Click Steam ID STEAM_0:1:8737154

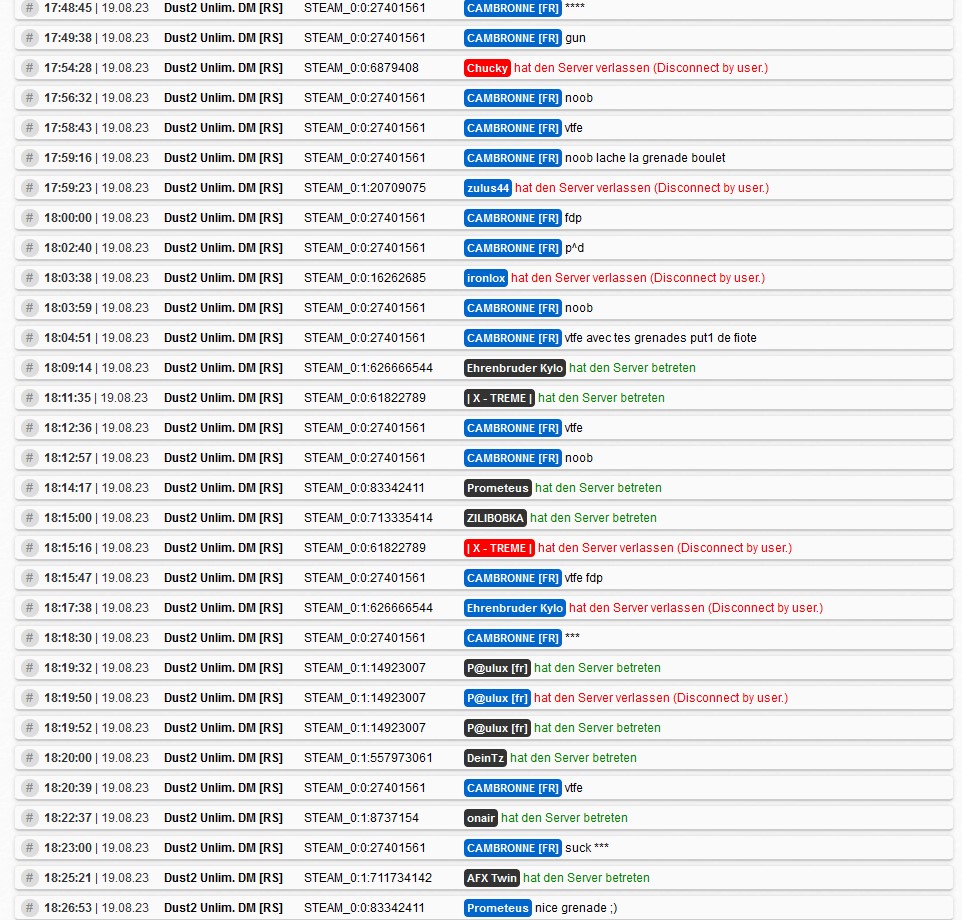point(361,819)
